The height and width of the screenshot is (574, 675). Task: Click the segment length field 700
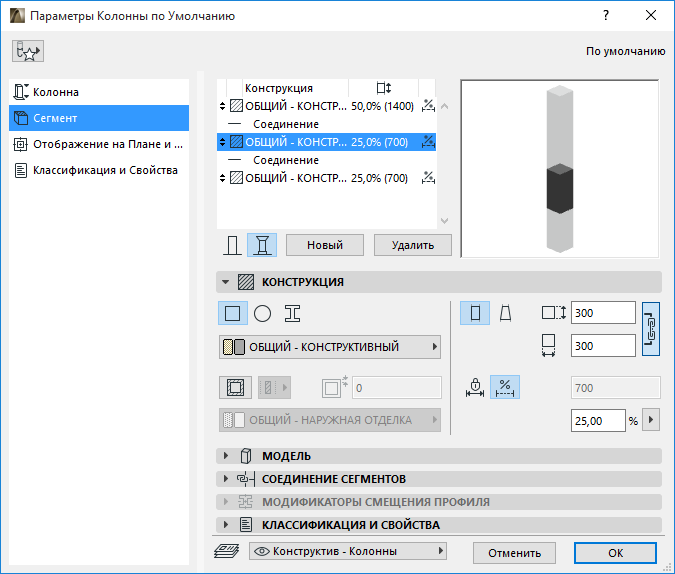616,388
